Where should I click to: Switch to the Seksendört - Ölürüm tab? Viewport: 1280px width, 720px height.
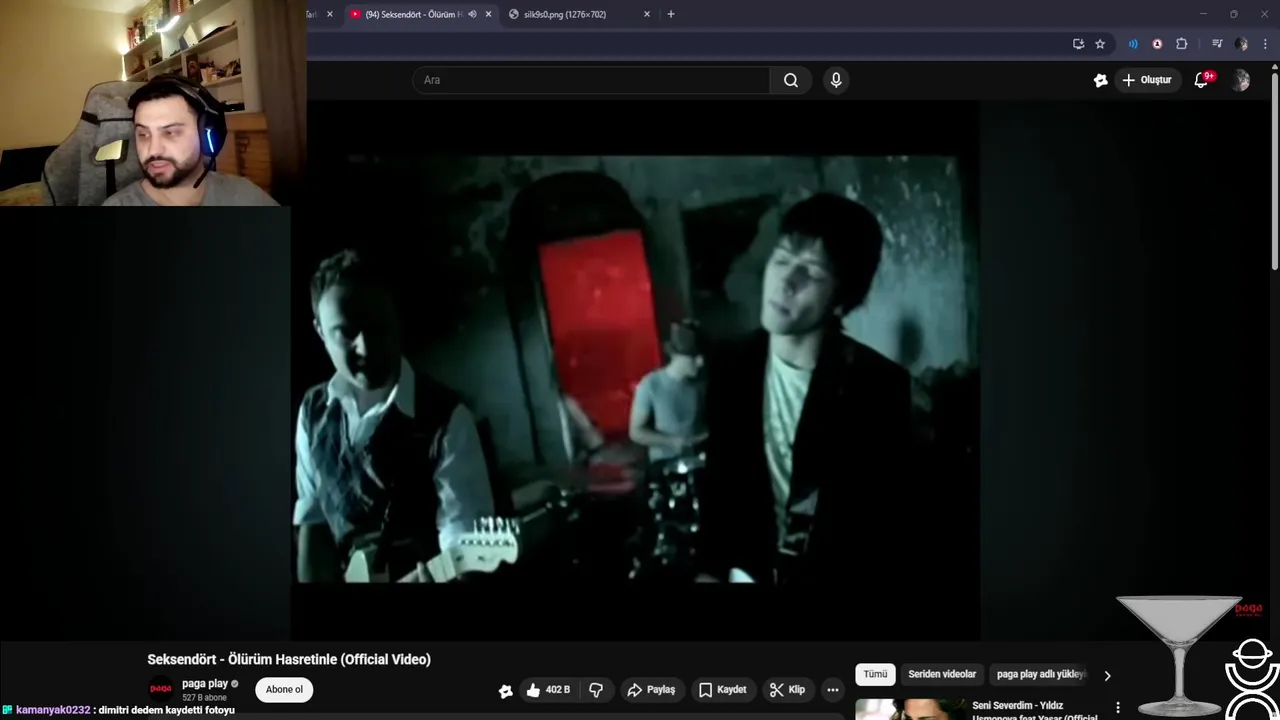click(x=413, y=14)
